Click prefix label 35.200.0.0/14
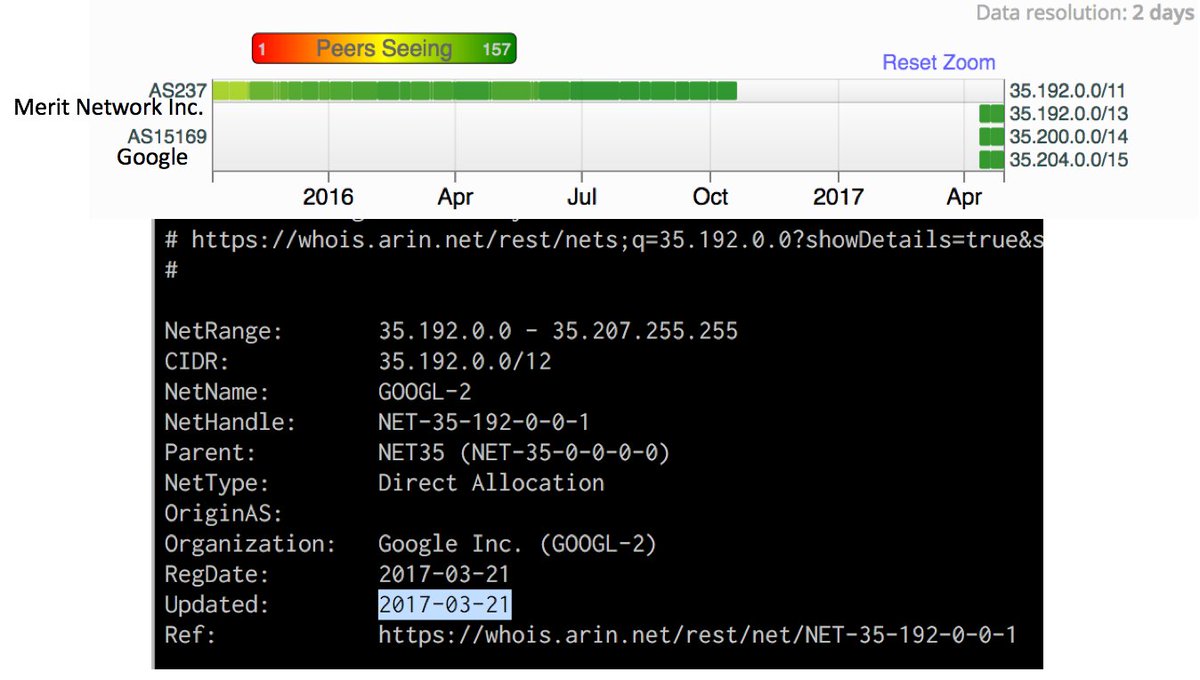 pos(1068,136)
